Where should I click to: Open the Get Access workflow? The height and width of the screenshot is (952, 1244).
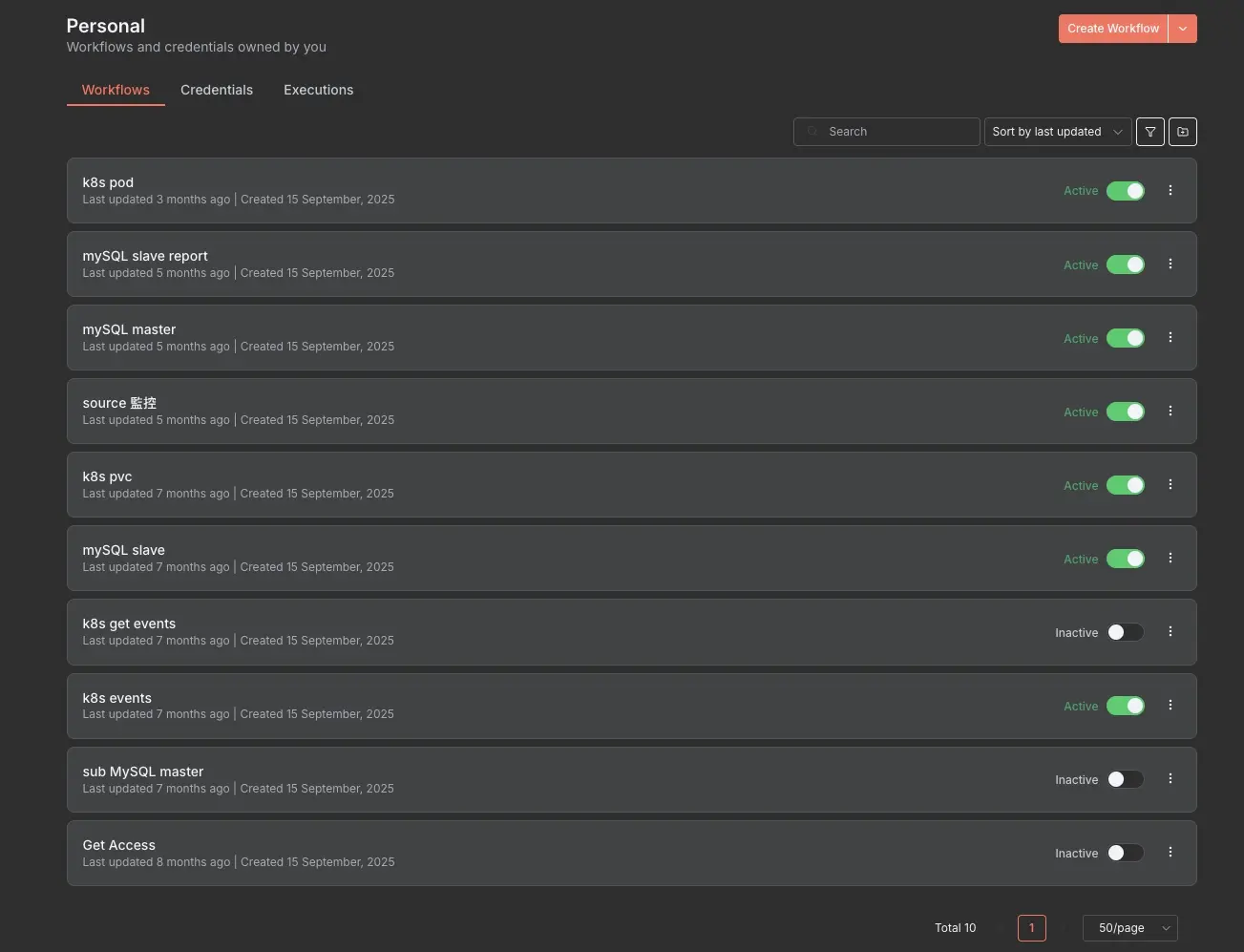(x=118, y=845)
